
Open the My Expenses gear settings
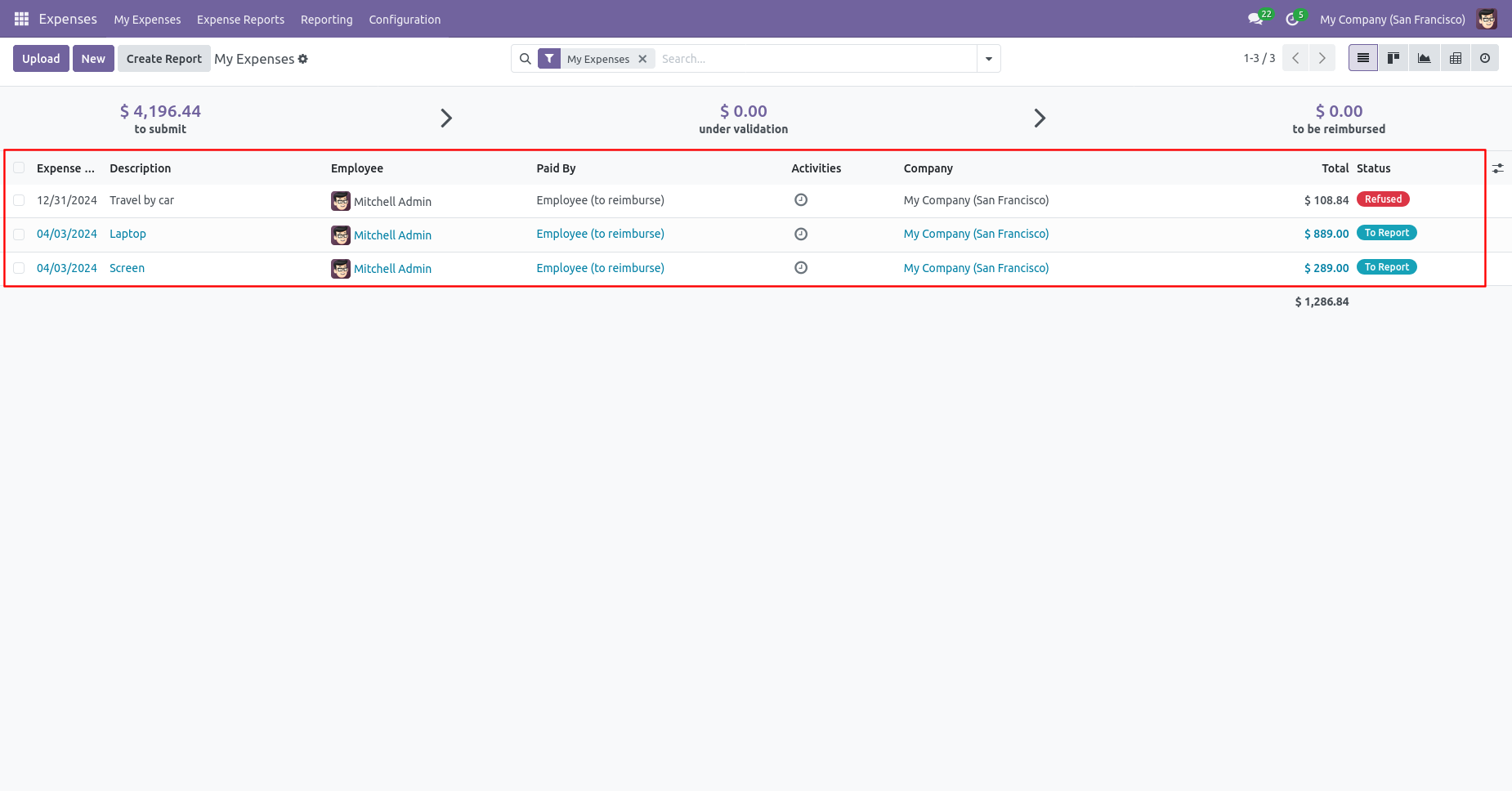(x=303, y=59)
